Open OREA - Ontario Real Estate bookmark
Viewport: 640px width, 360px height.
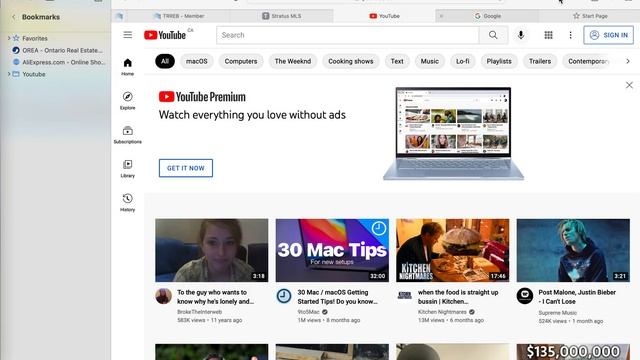[62, 50]
